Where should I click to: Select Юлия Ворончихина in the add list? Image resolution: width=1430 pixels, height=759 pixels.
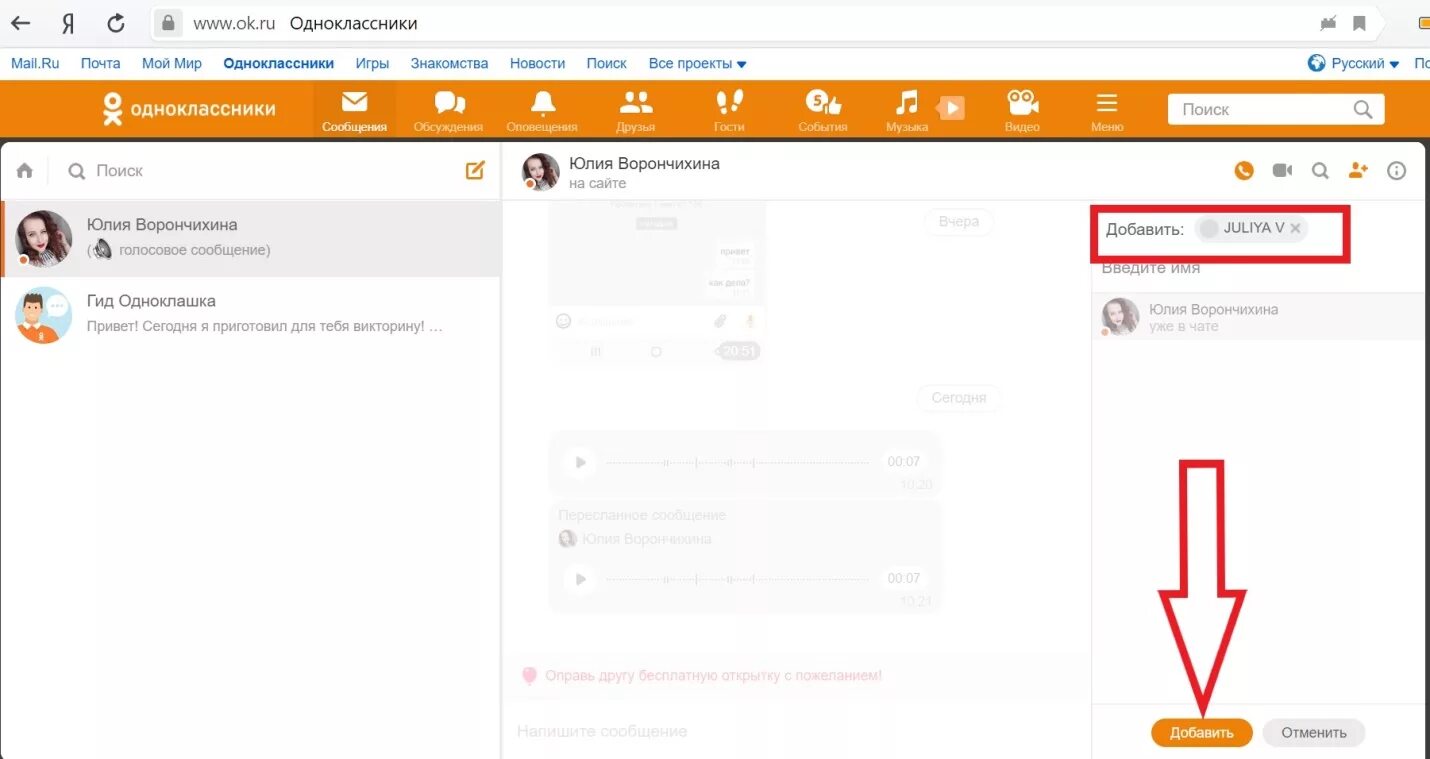[x=1258, y=317]
